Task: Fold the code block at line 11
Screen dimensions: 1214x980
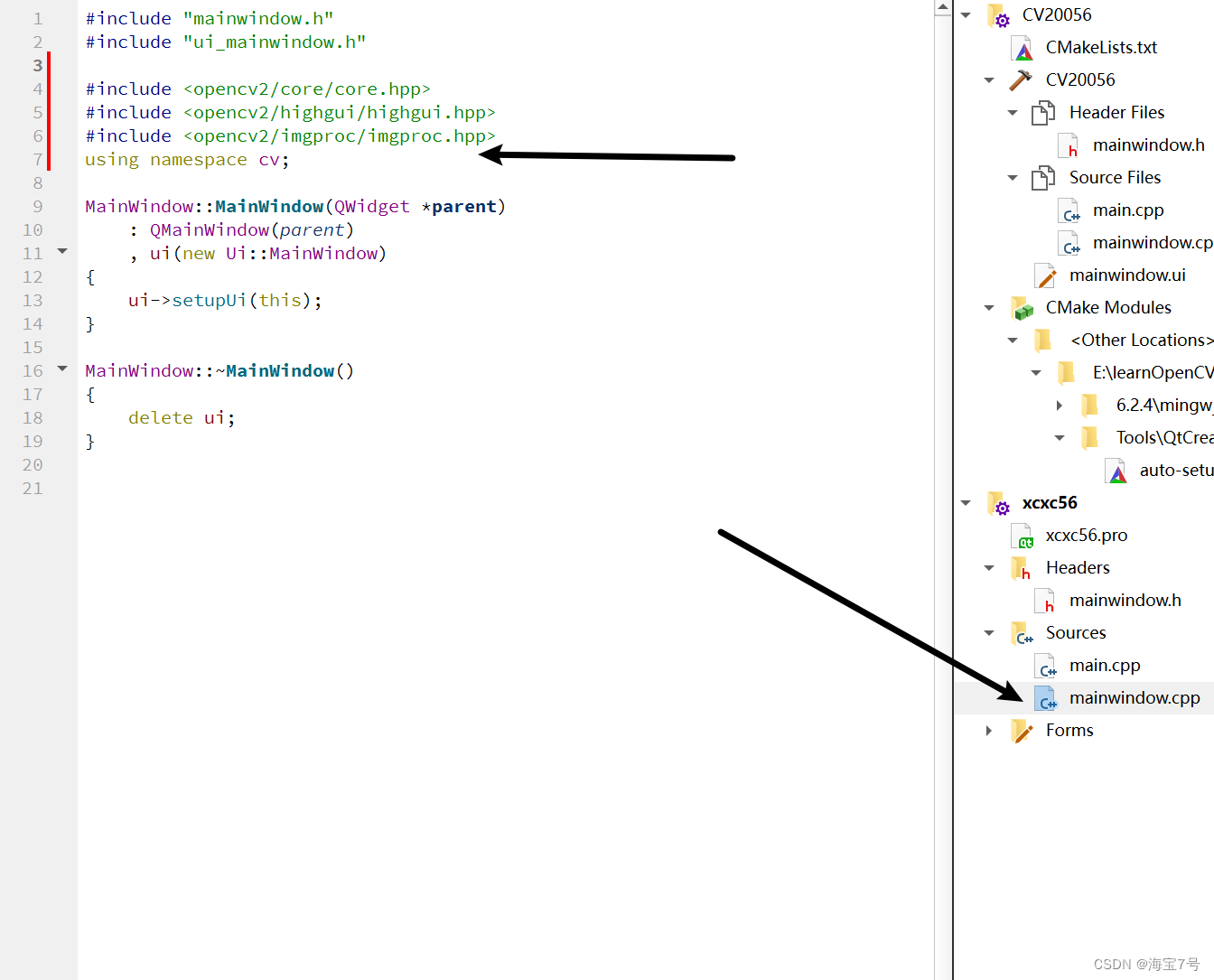Action: tap(62, 251)
